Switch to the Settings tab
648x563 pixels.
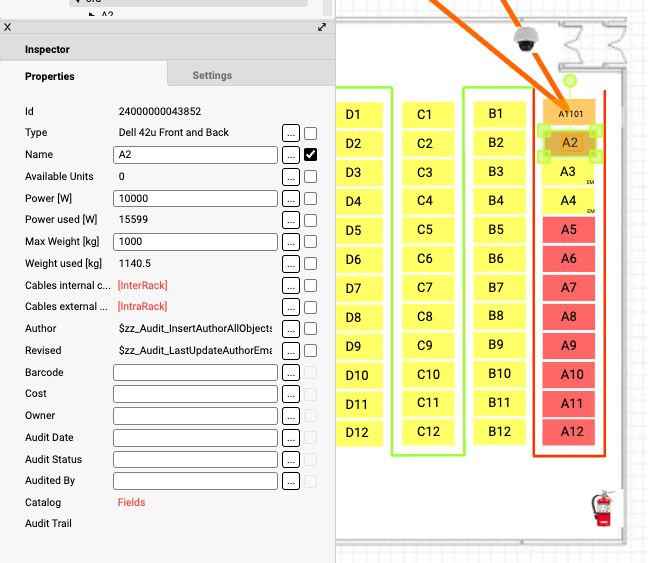(212, 75)
